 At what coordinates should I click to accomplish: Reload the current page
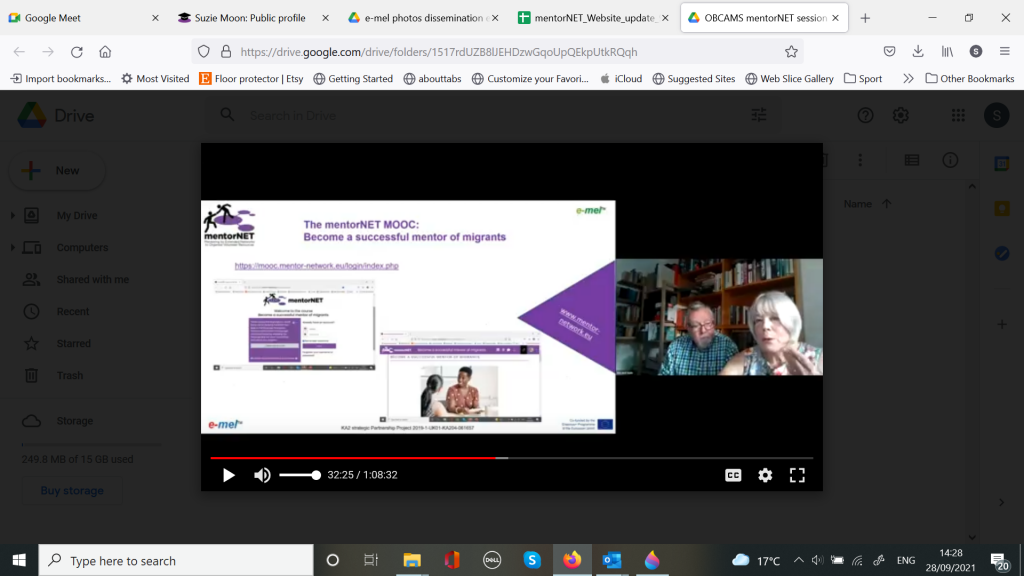[x=76, y=52]
